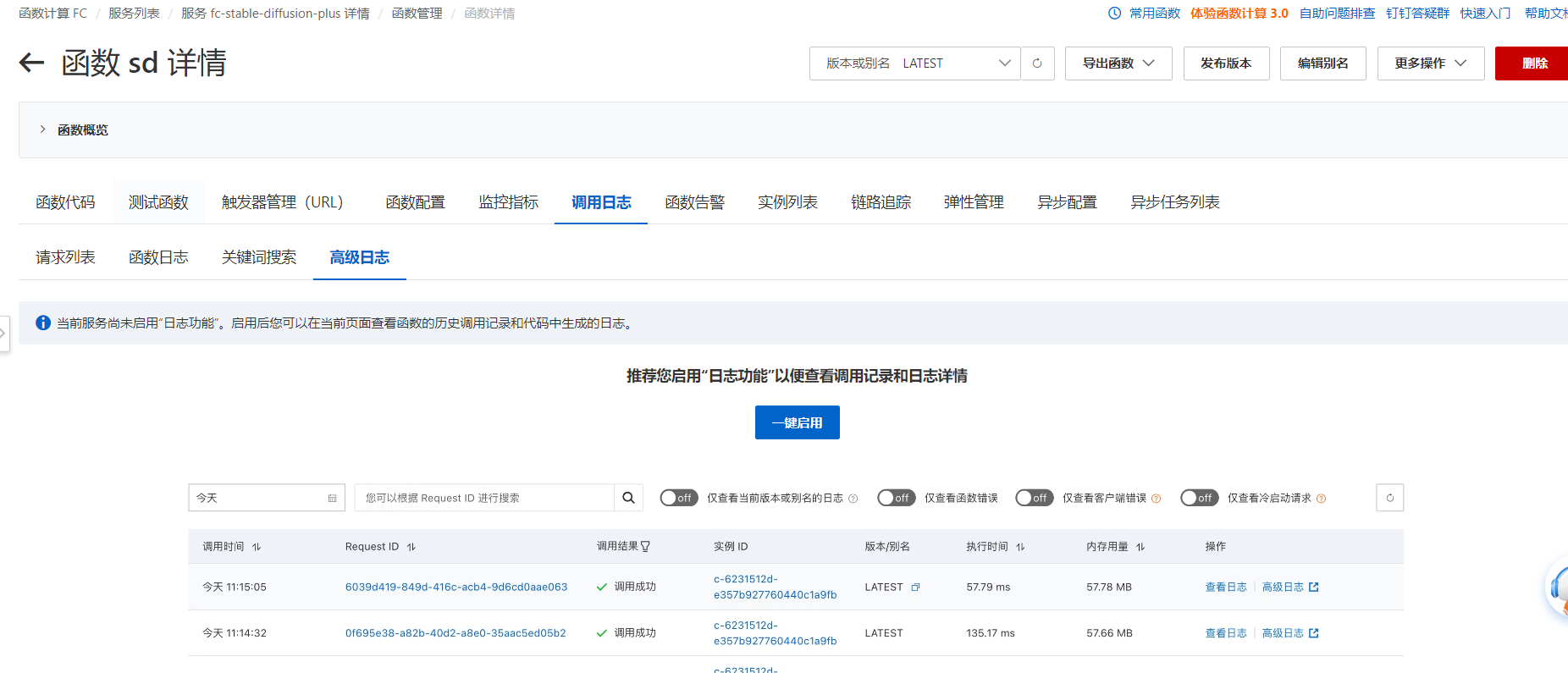Toggle 仅查看客户端错误 switch
Image resolution: width=1568 pixels, height=673 pixels.
coord(1035,498)
